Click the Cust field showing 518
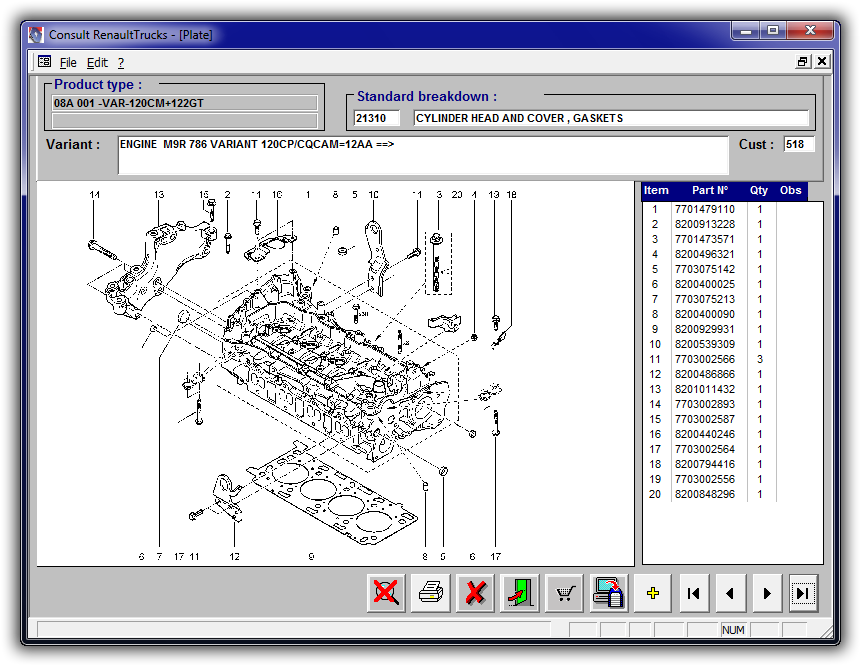 [799, 144]
